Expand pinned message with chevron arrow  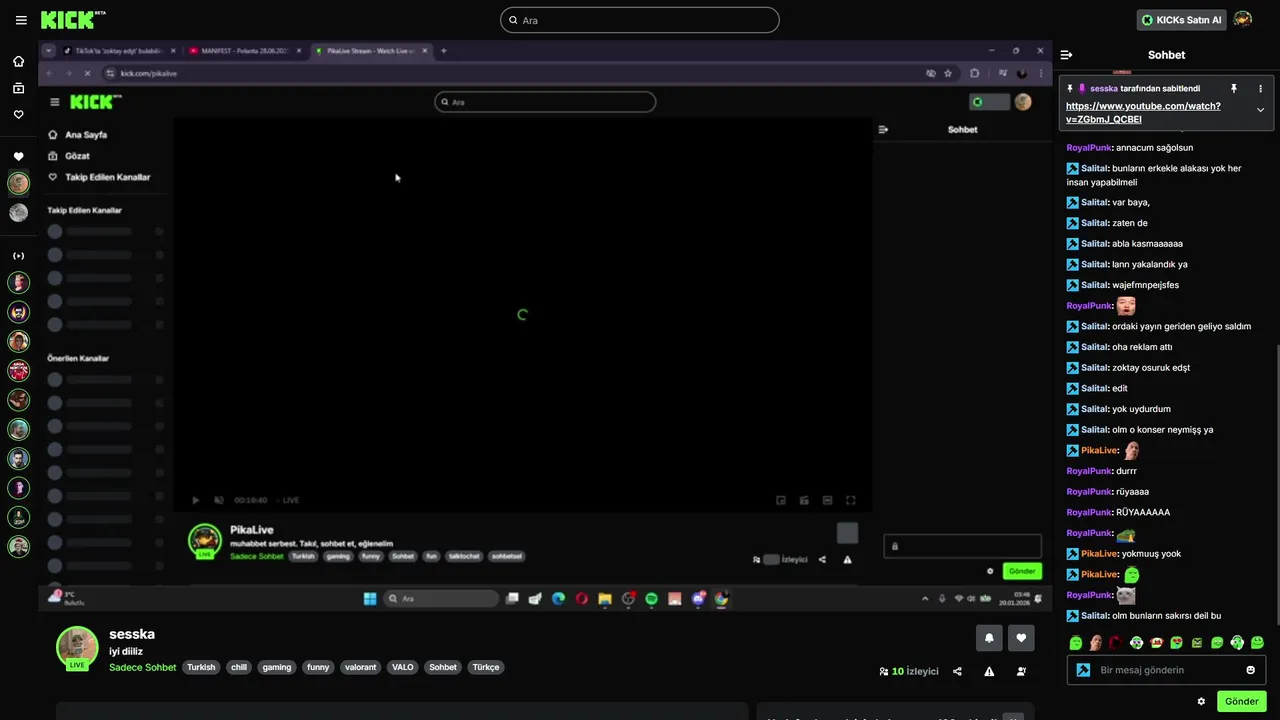tap(1260, 110)
